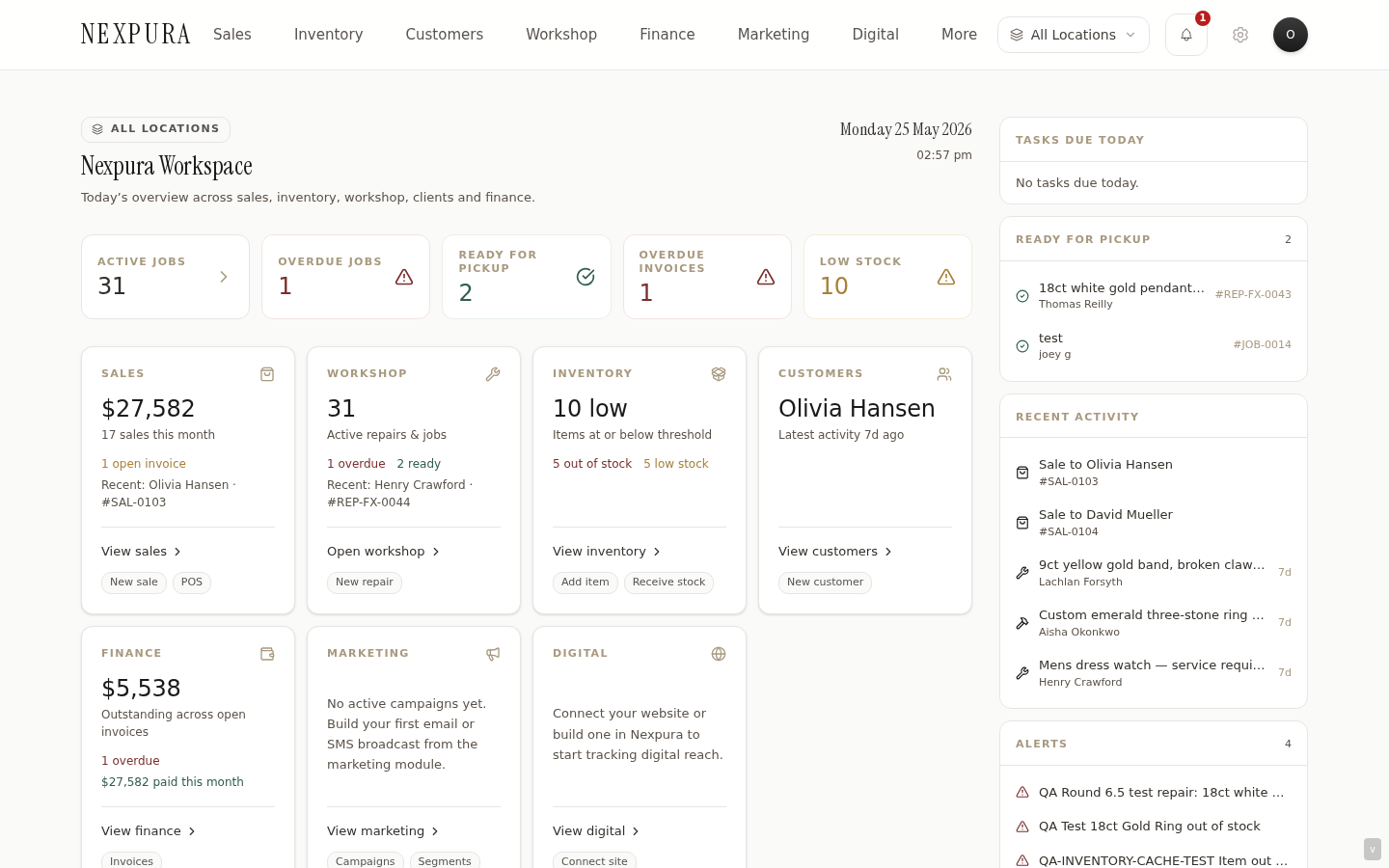This screenshot has width=1389, height=868.
Task: Click the ALL LOCATIONS badge above title
Action: [x=155, y=129]
